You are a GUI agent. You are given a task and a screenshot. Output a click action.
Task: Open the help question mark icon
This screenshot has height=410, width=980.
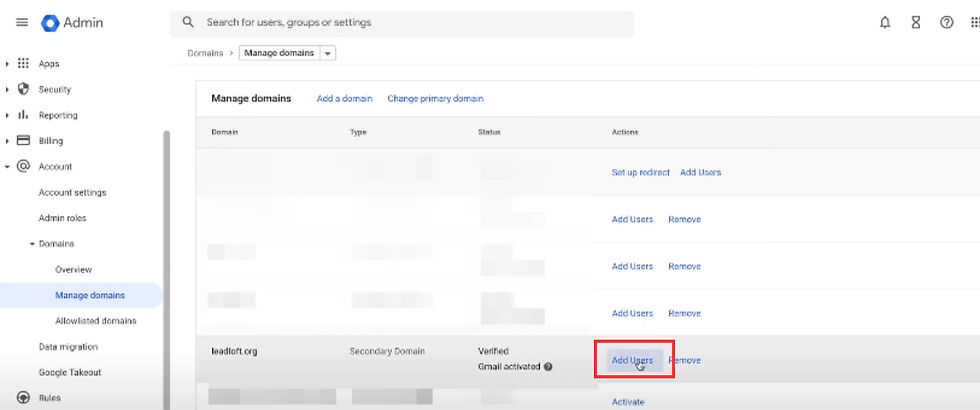946,23
